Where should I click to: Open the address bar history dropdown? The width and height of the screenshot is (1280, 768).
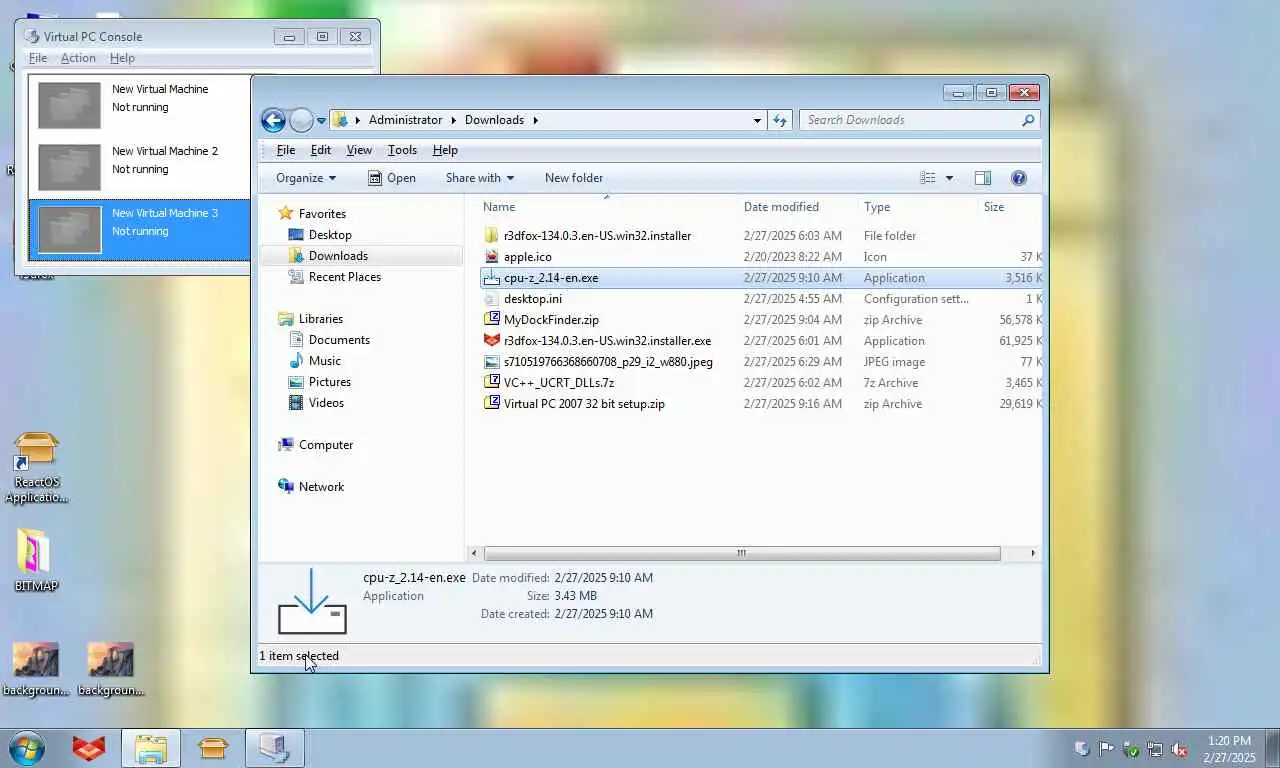tap(757, 120)
